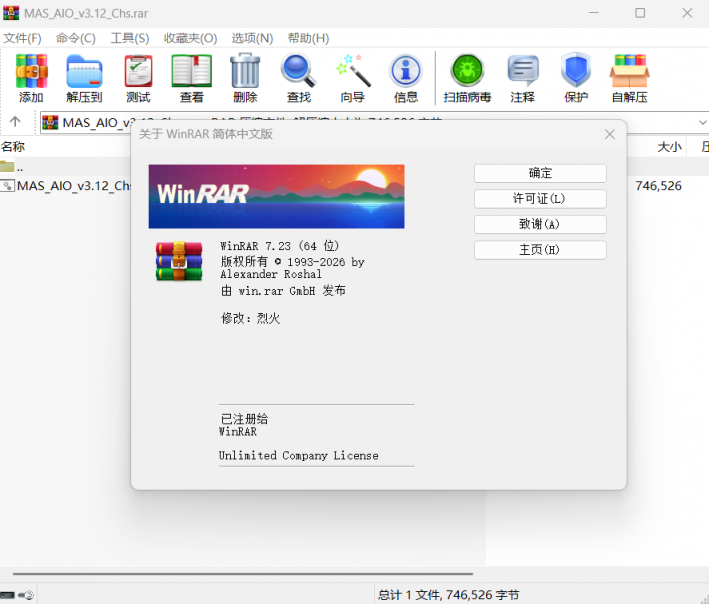
Task: Click '修改: 烈火' text in dialog
Action: (x=250, y=318)
